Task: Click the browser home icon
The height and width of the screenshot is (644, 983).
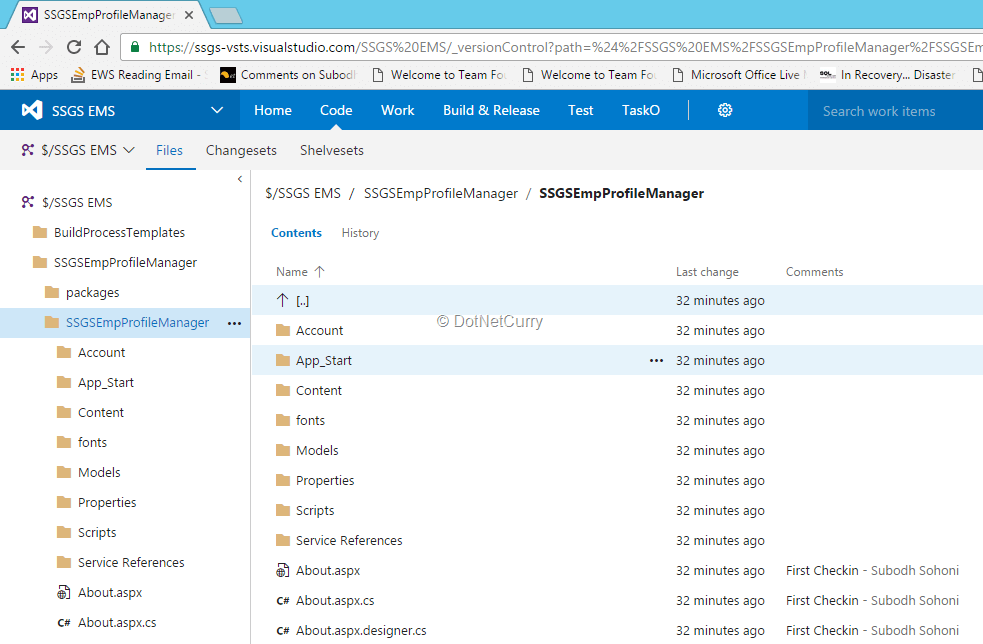Action: pos(102,47)
